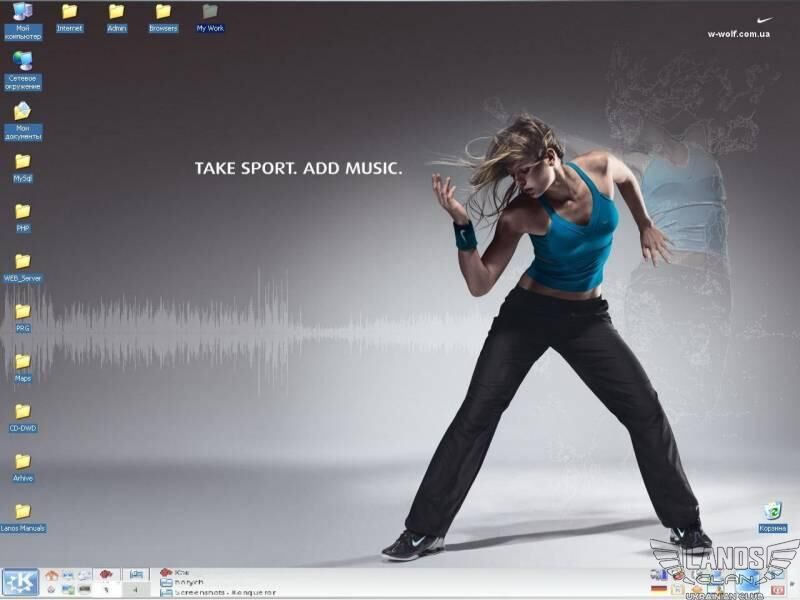Open the Internet folder on desktop
Viewport: 800px width, 600px height.
click(x=69, y=12)
